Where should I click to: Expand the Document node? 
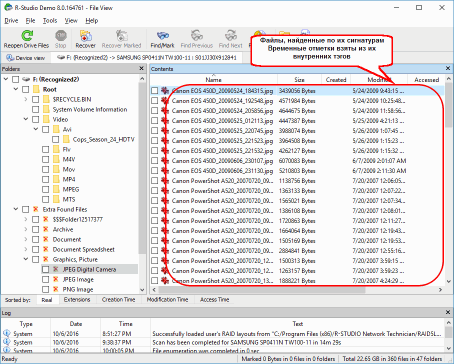tap(26, 239)
